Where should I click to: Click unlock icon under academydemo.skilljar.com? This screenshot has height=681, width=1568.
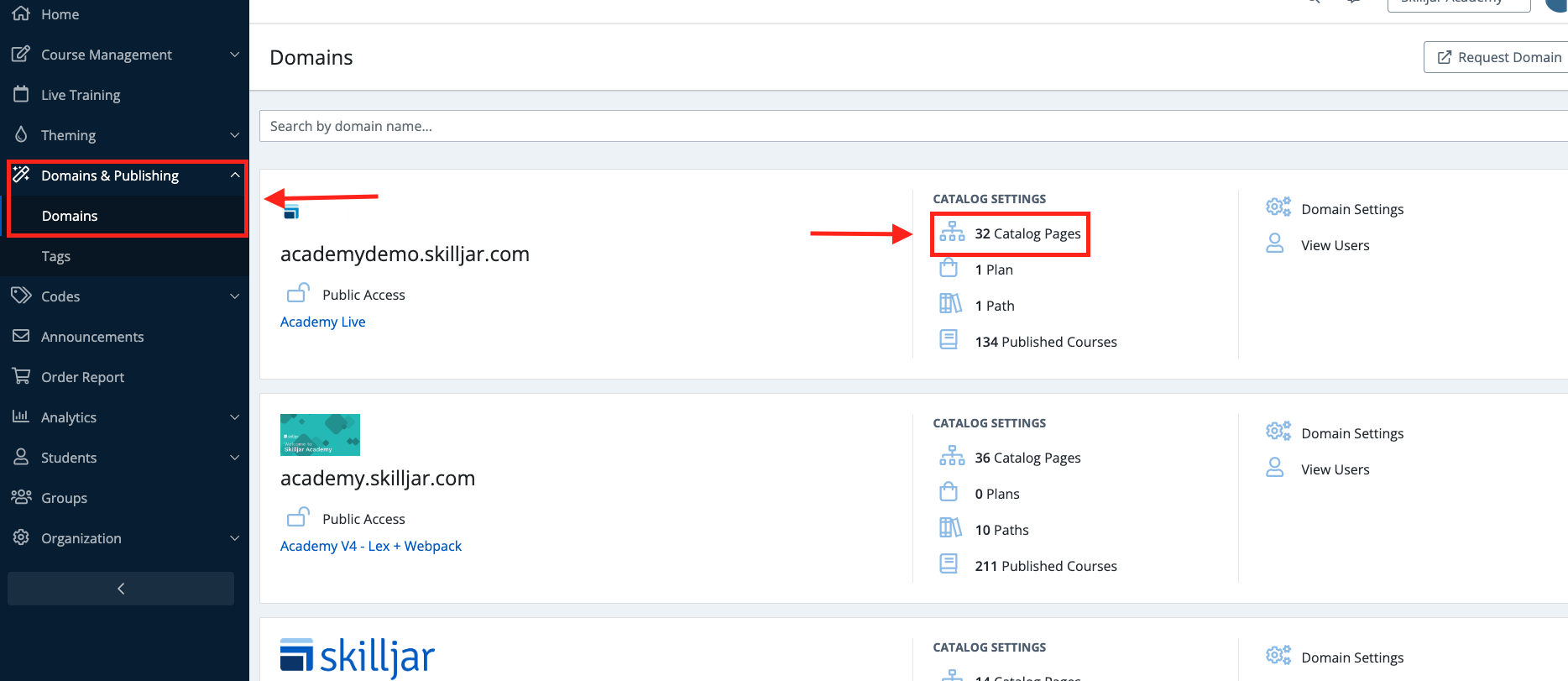(298, 293)
